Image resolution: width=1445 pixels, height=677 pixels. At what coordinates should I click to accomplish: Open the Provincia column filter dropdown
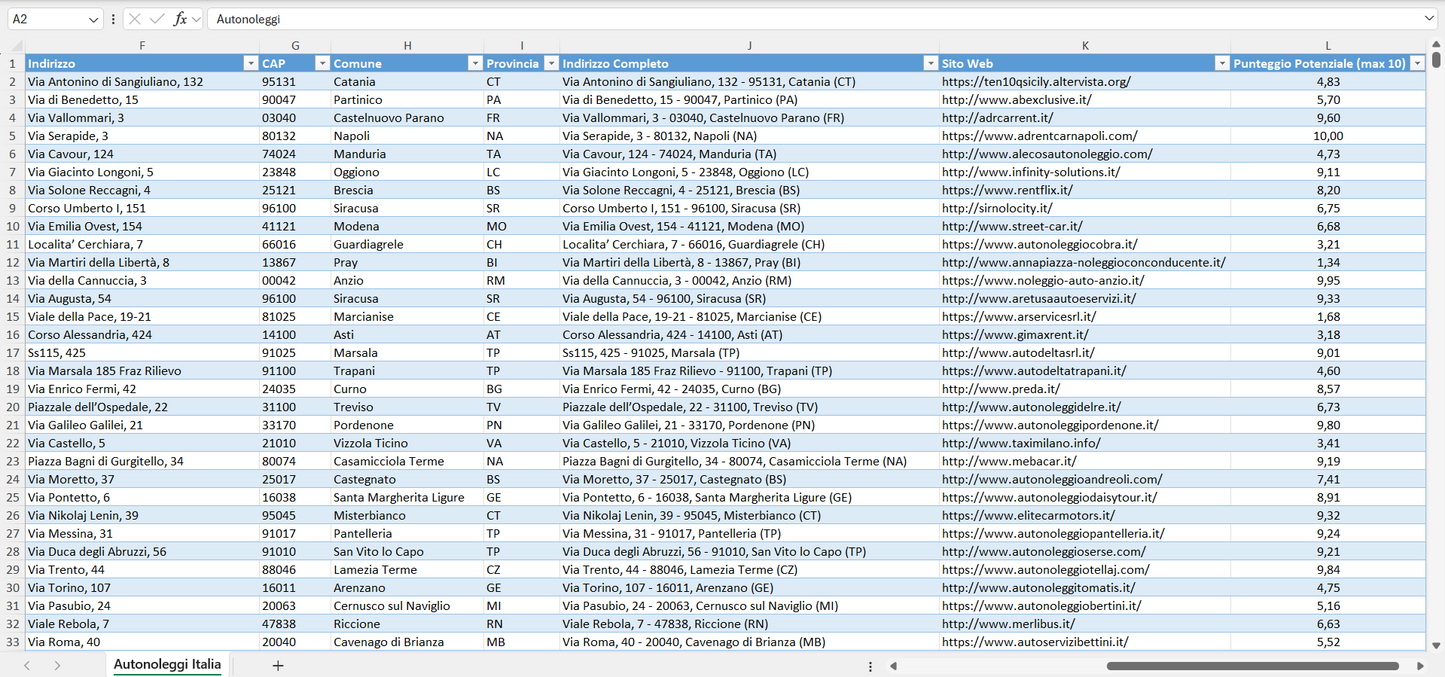[x=549, y=63]
